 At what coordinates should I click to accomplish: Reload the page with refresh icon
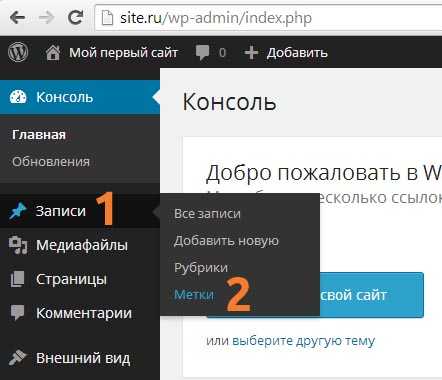(x=75, y=17)
